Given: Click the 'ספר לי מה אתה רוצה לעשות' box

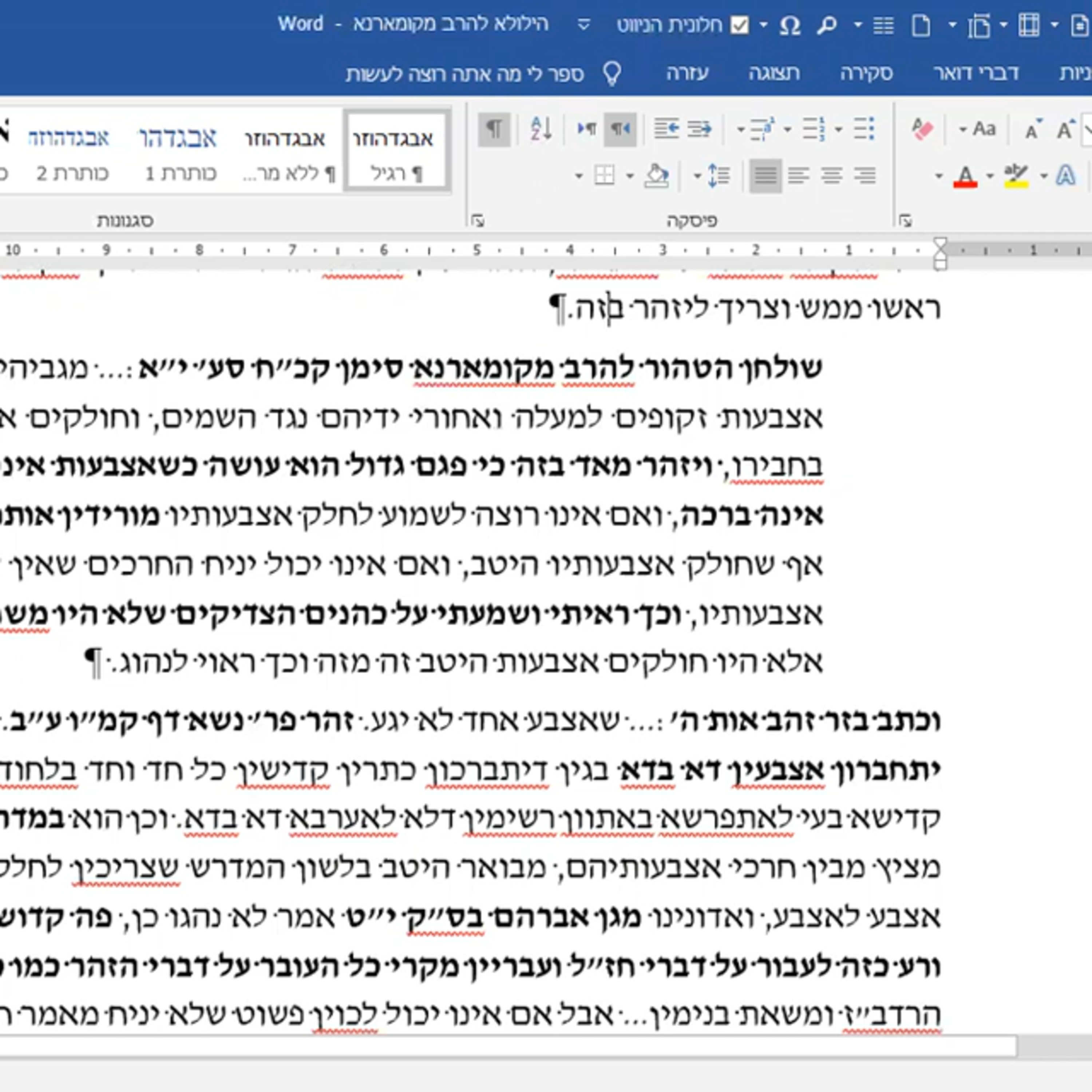Looking at the screenshot, I should tap(464, 74).
